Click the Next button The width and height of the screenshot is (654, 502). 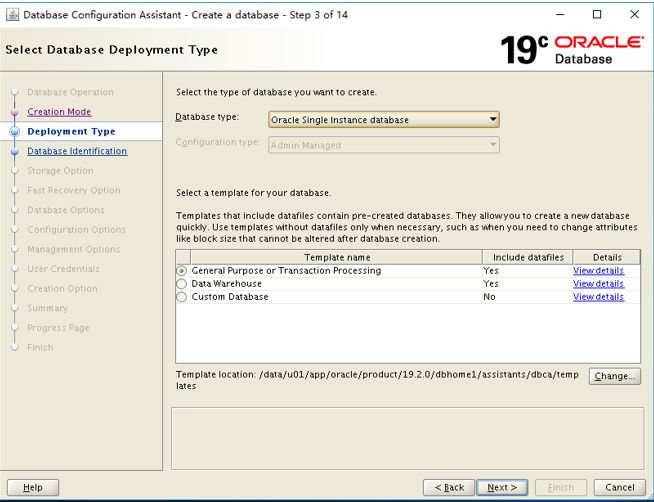[x=502, y=487]
